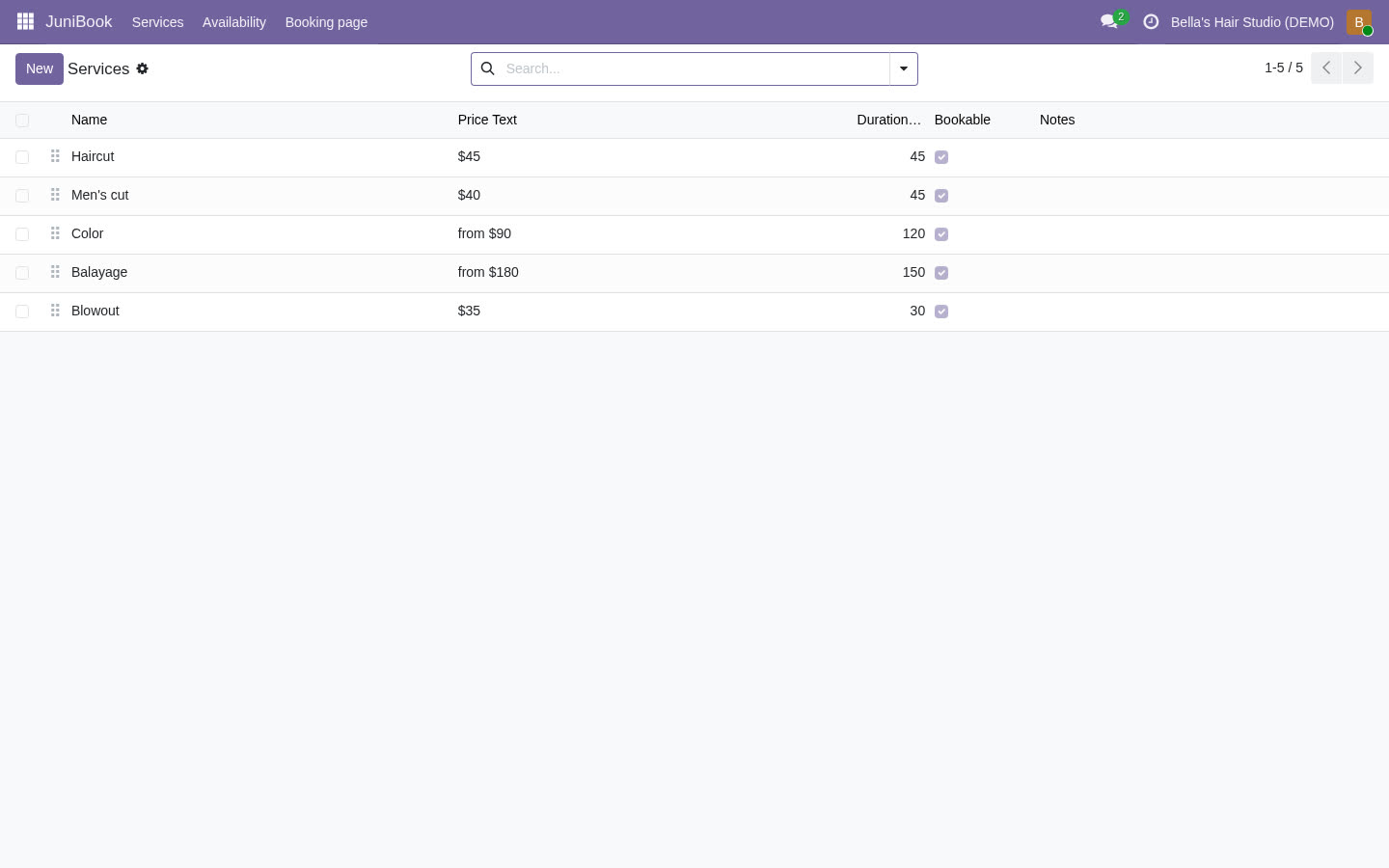Open the Availability menu
1389x868 pixels.
(x=234, y=21)
